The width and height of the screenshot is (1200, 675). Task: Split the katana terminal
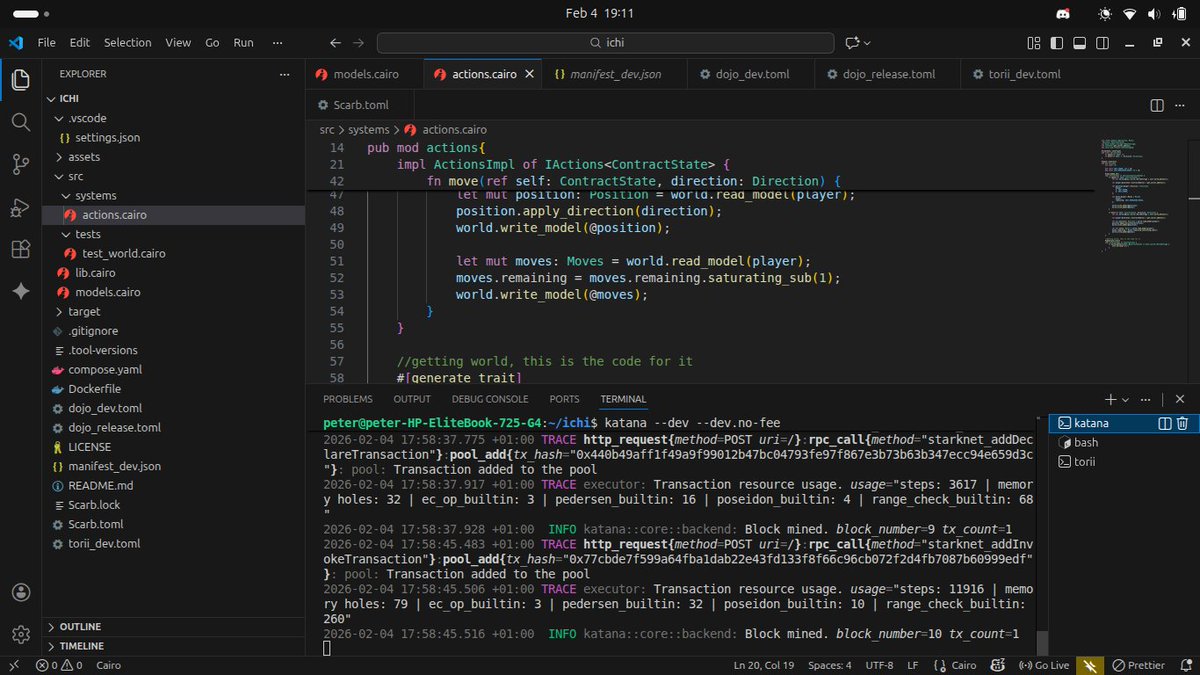(1164, 423)
